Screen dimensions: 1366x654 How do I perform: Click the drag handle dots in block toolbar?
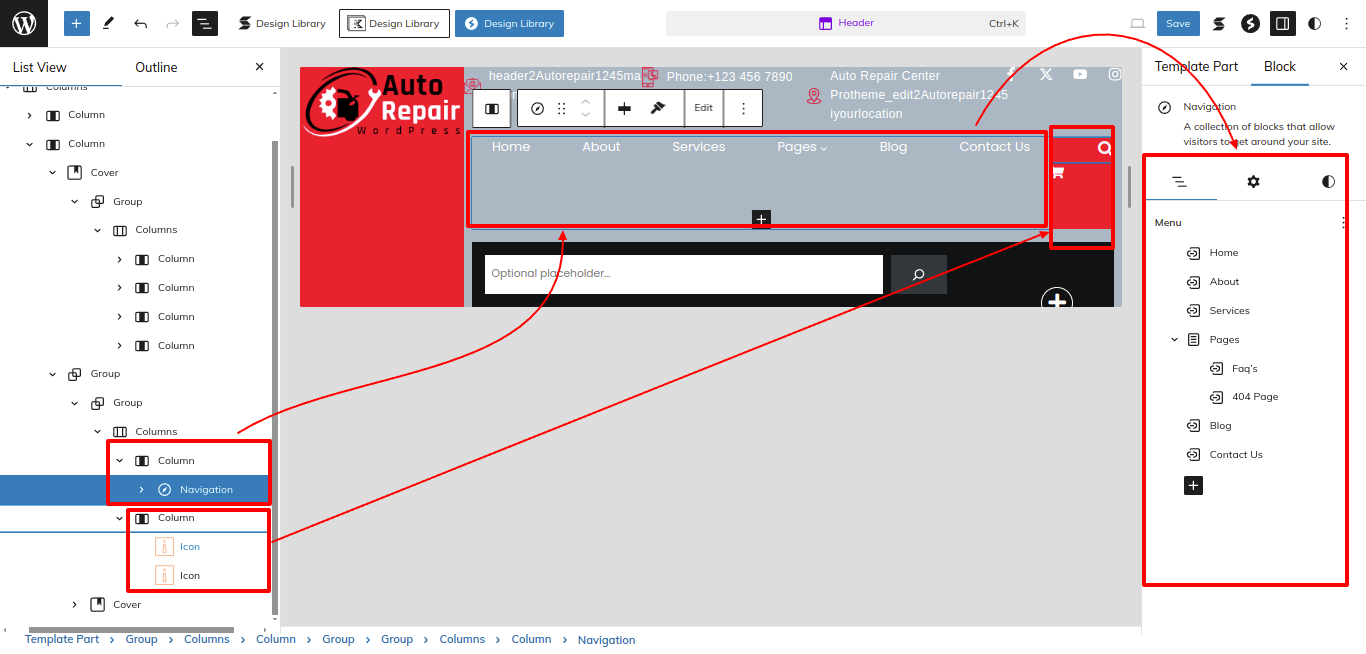tap(562, 108)
